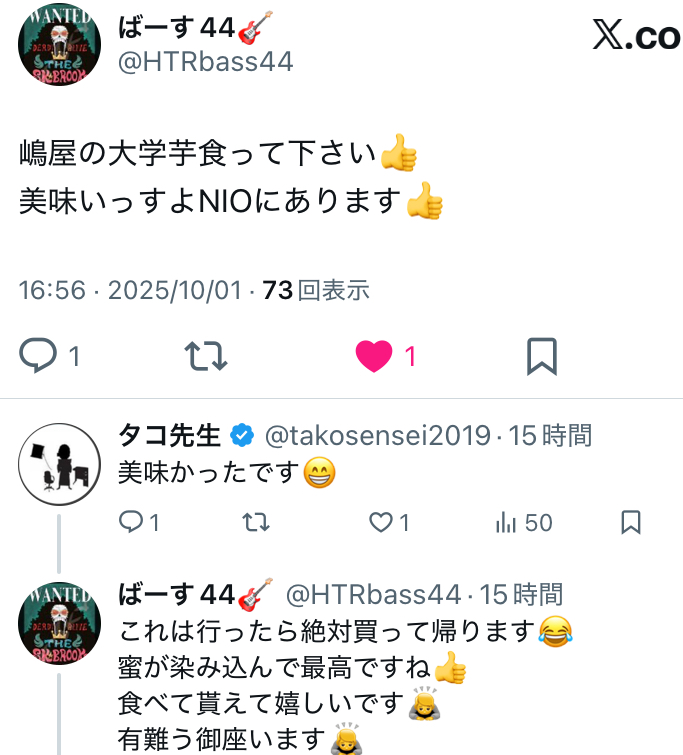This screenshot has height=755, width=683.
Task: Open the タコ先生 display name
Action: point(169,435)
